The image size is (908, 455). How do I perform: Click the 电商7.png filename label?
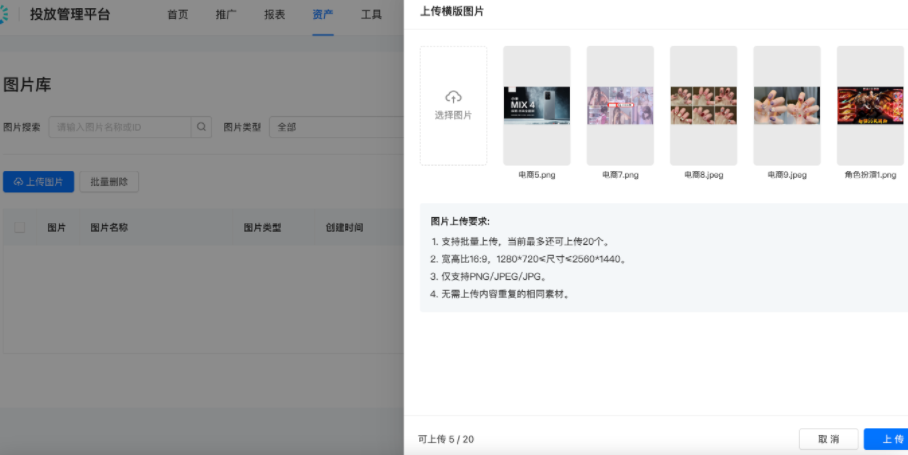[x=620, y=175]
